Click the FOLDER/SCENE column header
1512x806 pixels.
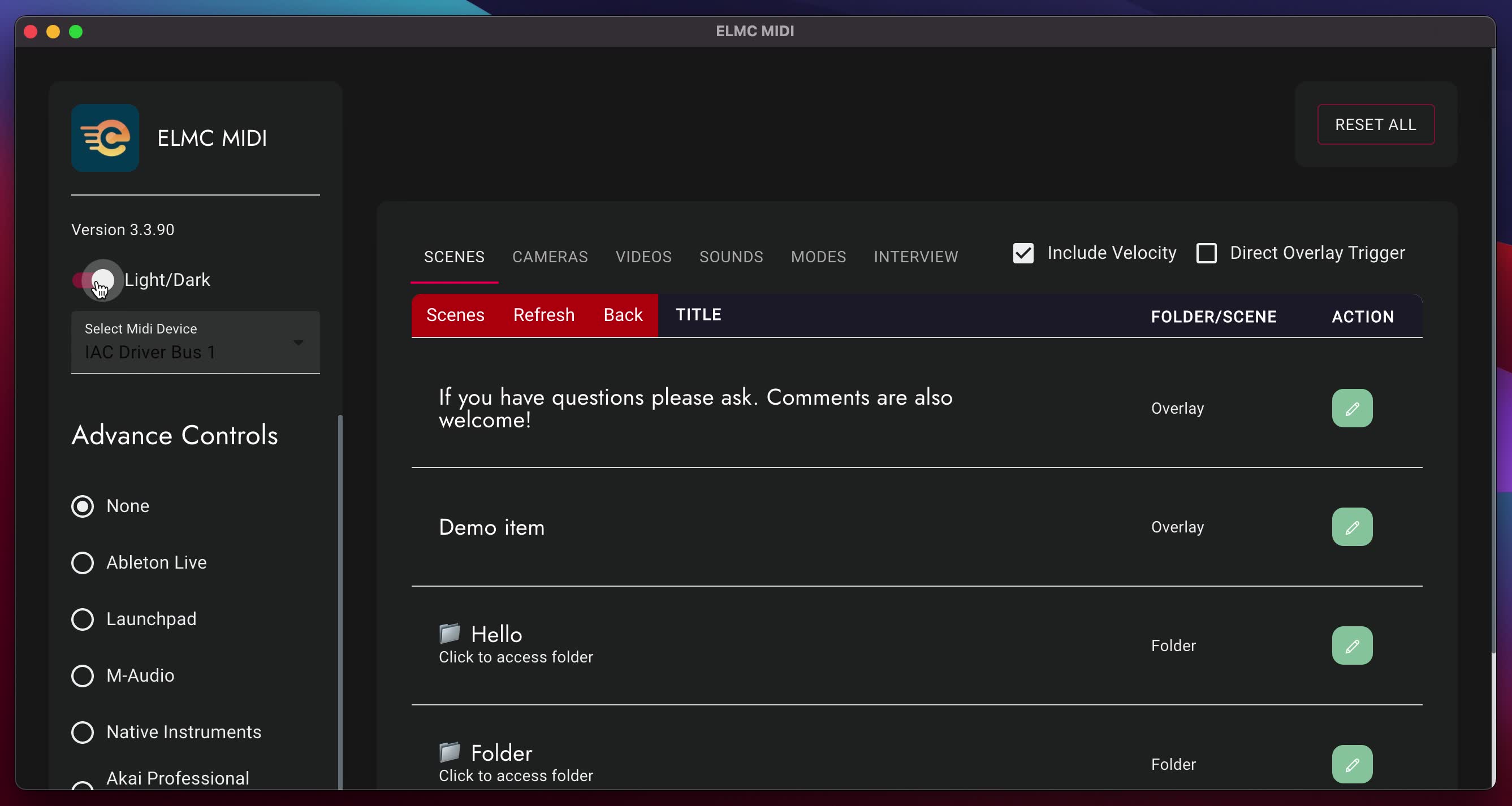[x=1214, y=317]
